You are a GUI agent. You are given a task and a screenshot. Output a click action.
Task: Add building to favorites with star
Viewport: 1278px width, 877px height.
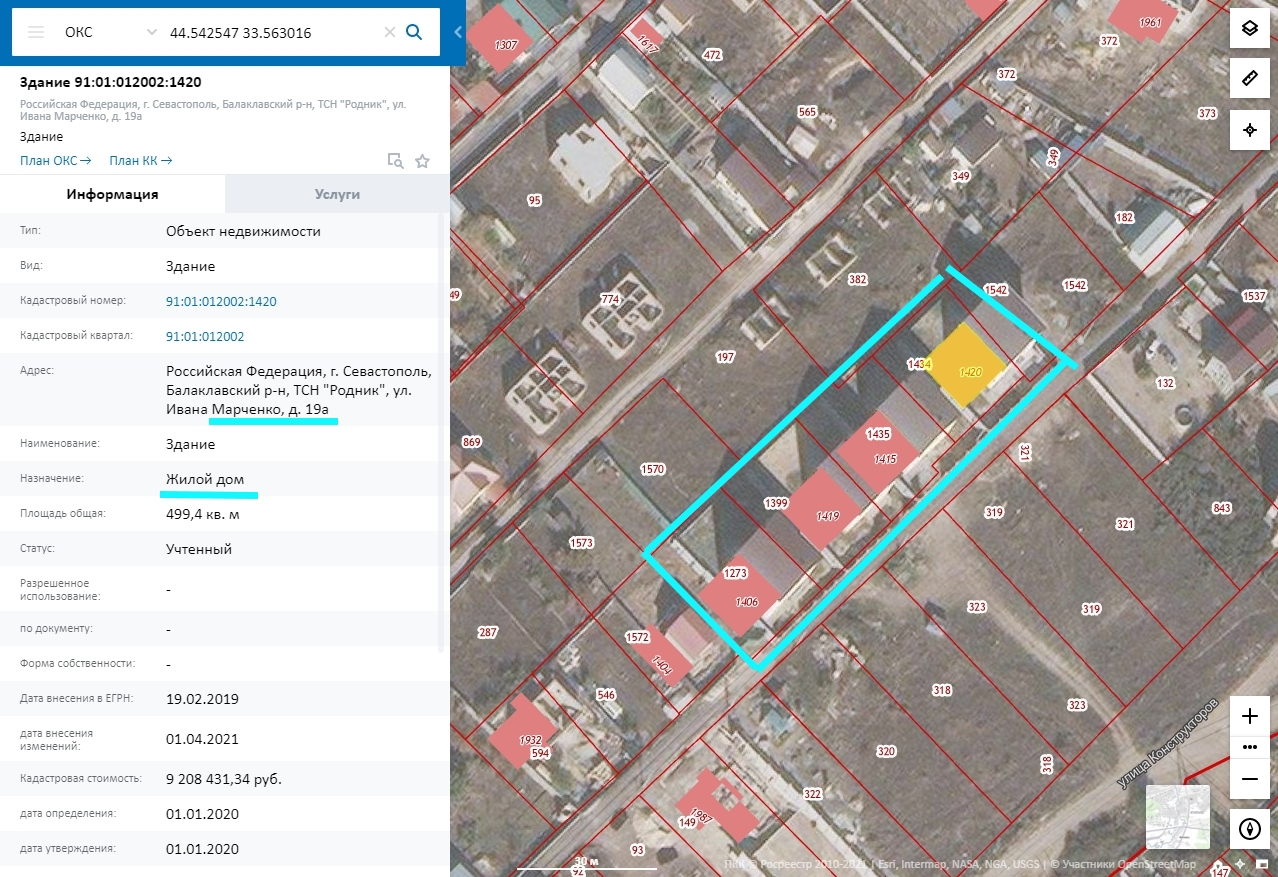(x=422, y=161)
